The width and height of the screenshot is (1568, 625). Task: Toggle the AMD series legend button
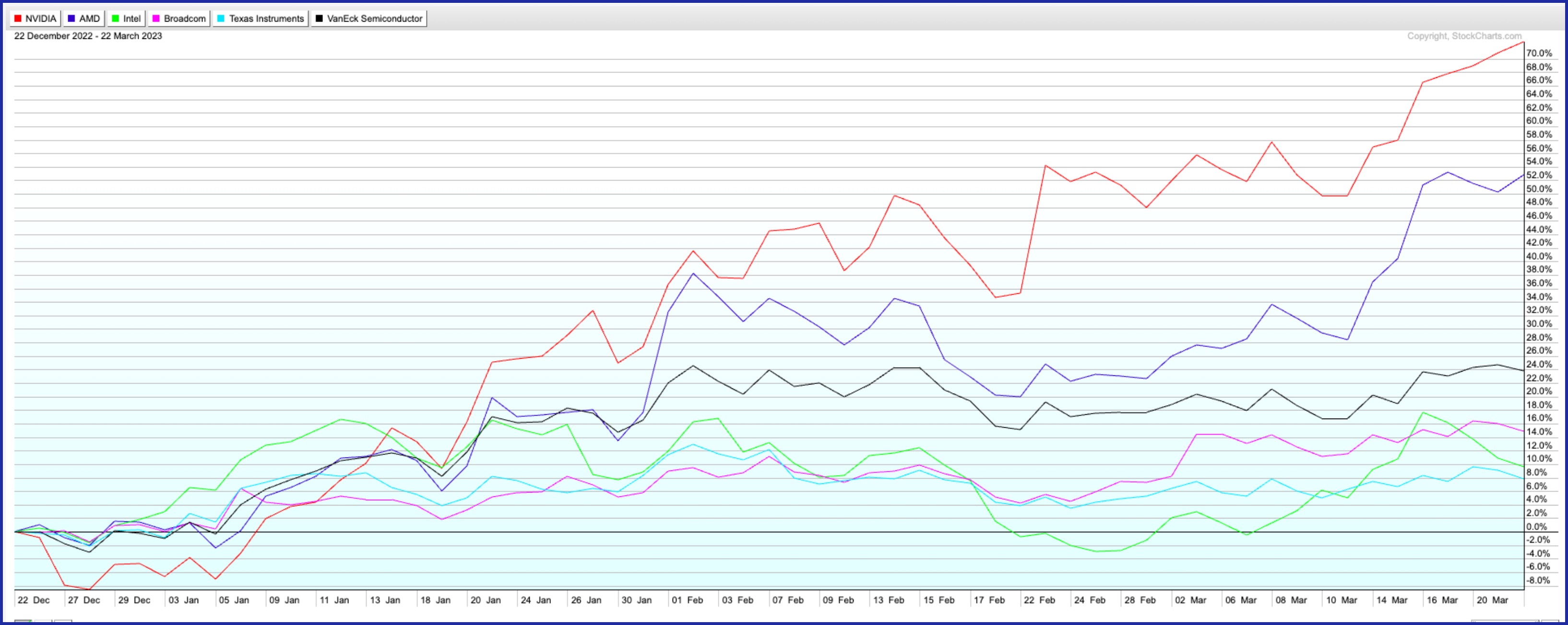tap(84, 19)
